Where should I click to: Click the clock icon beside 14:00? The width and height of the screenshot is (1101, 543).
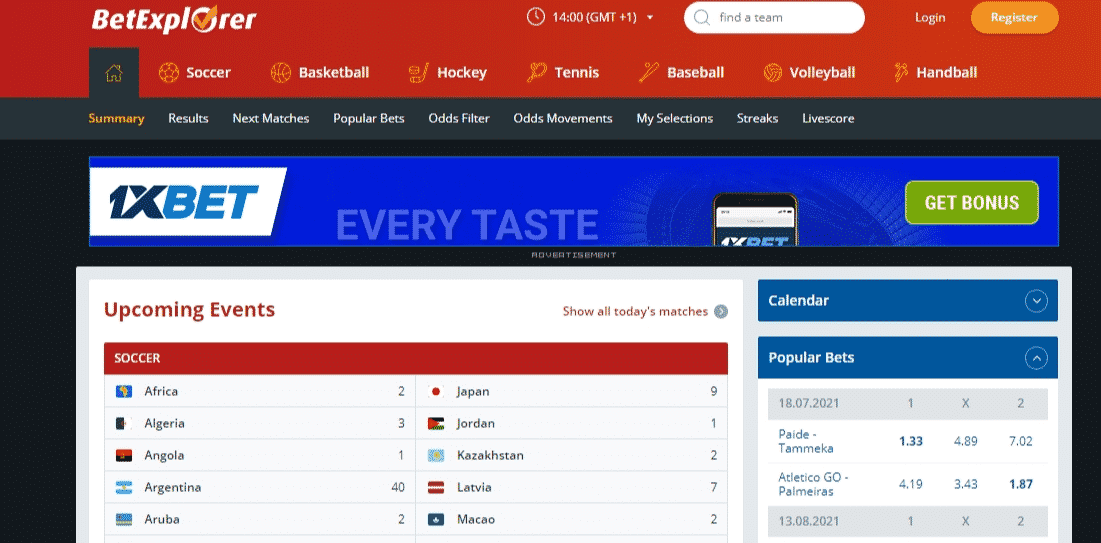pyautogui.click(x=536, y=17)
